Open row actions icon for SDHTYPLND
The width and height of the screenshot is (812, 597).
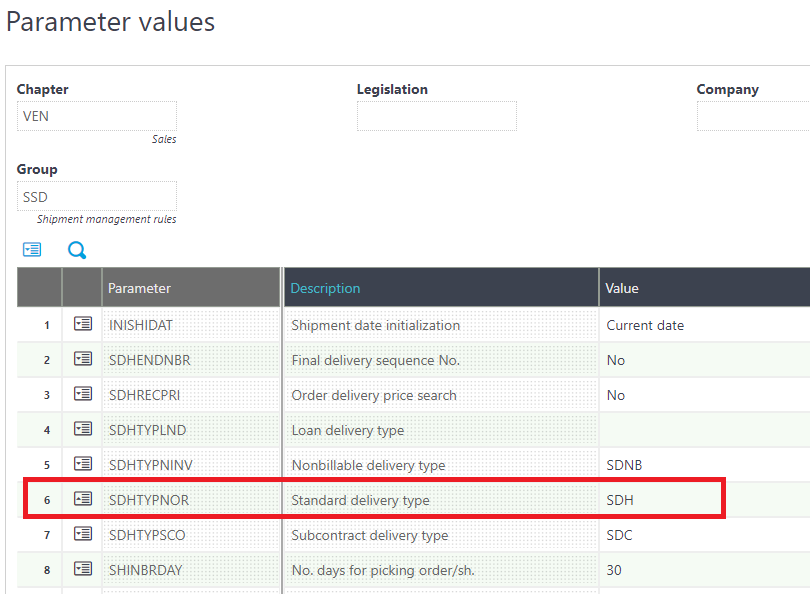click(x=83, y=430)
